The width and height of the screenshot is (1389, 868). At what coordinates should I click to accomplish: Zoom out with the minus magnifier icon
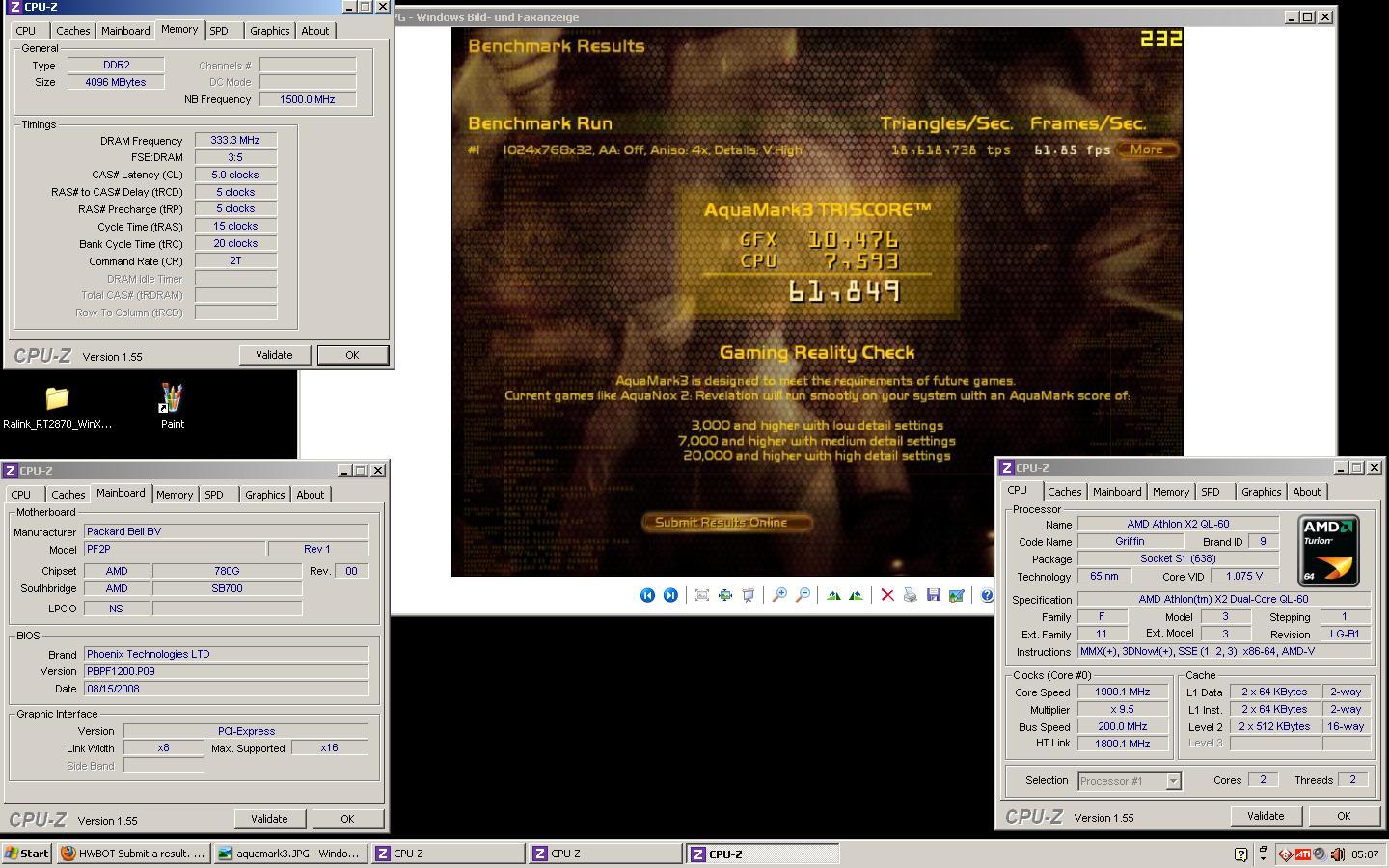[803, 595]
